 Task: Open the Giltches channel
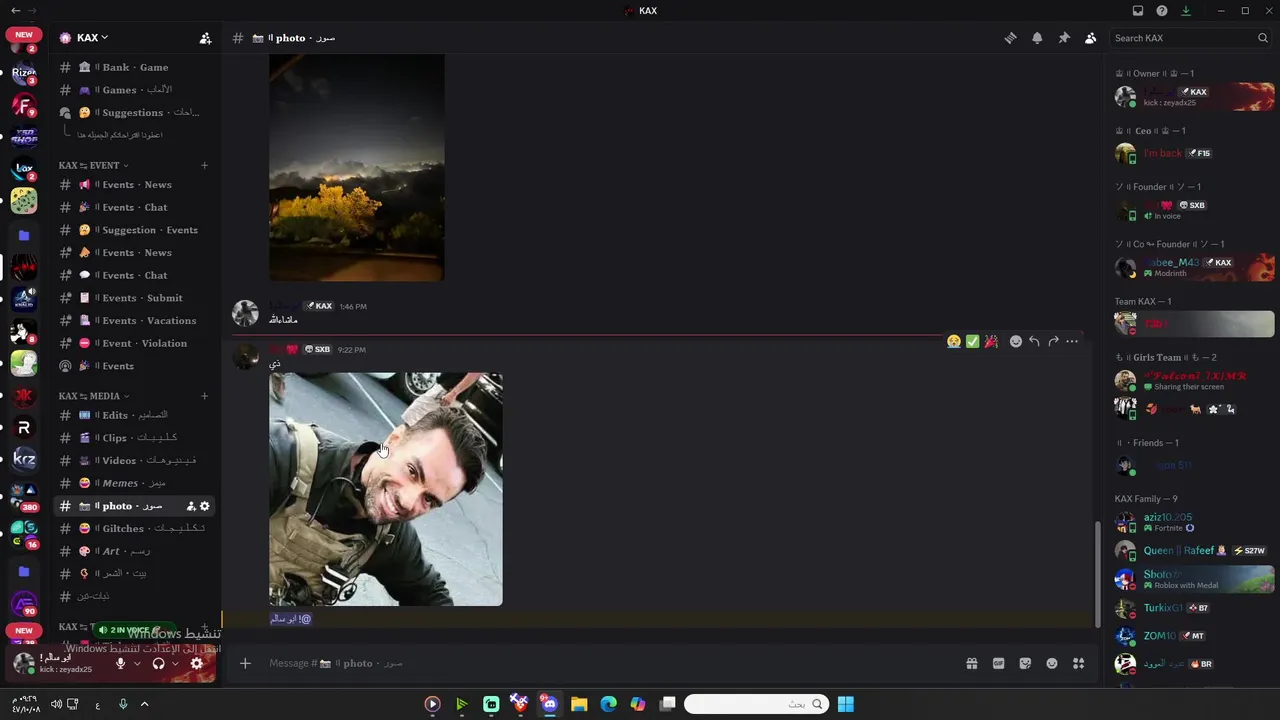(134, 528)
